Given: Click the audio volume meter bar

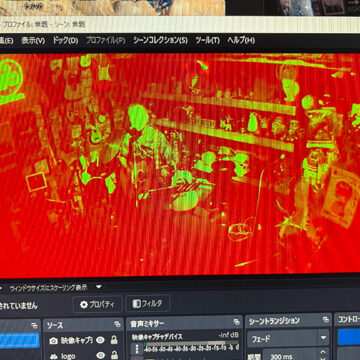Looking at the screenshot, I should [192, 343].
